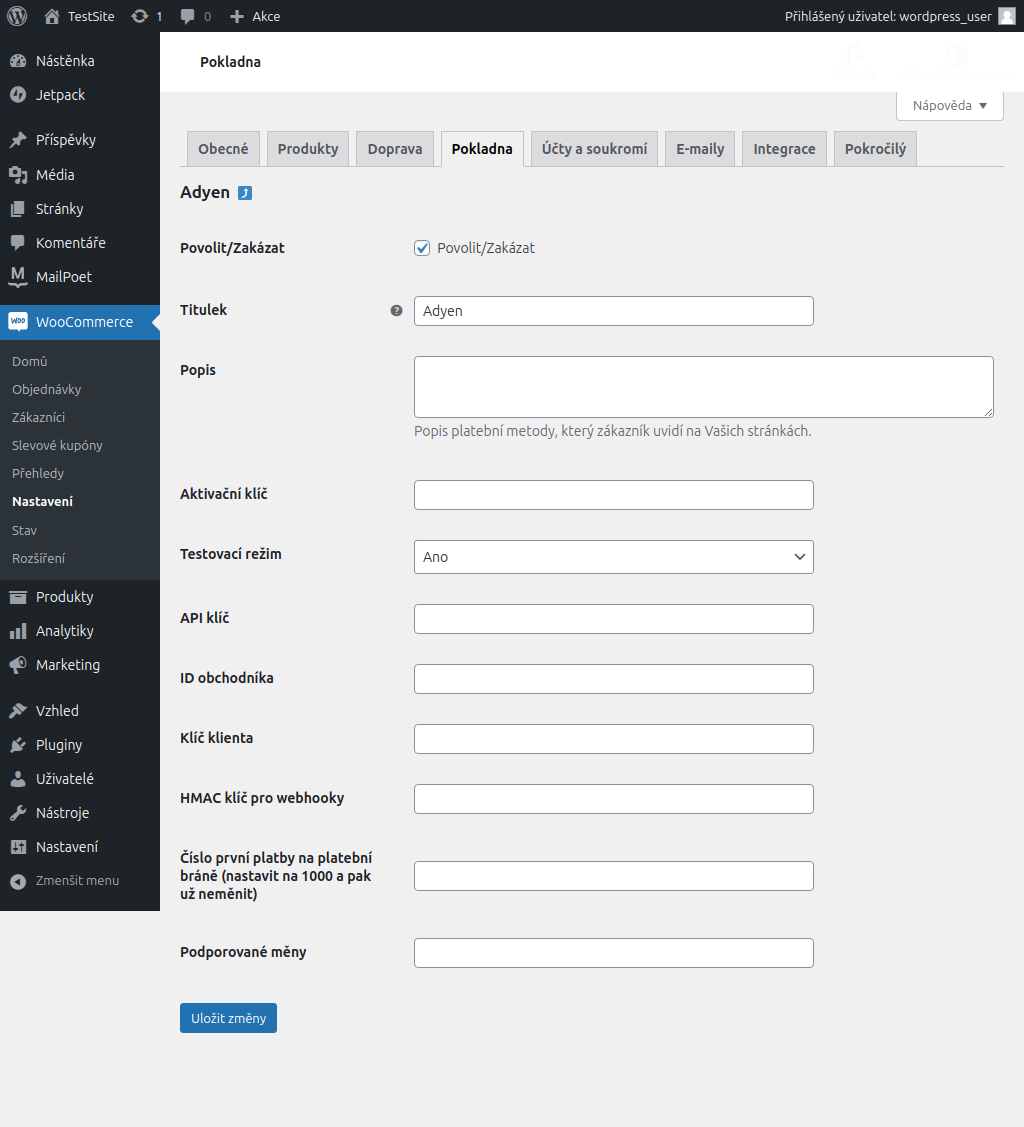Focus the ID obchodníka field
This screenshot has height=1127, width=1024.
tap(614, 679)
